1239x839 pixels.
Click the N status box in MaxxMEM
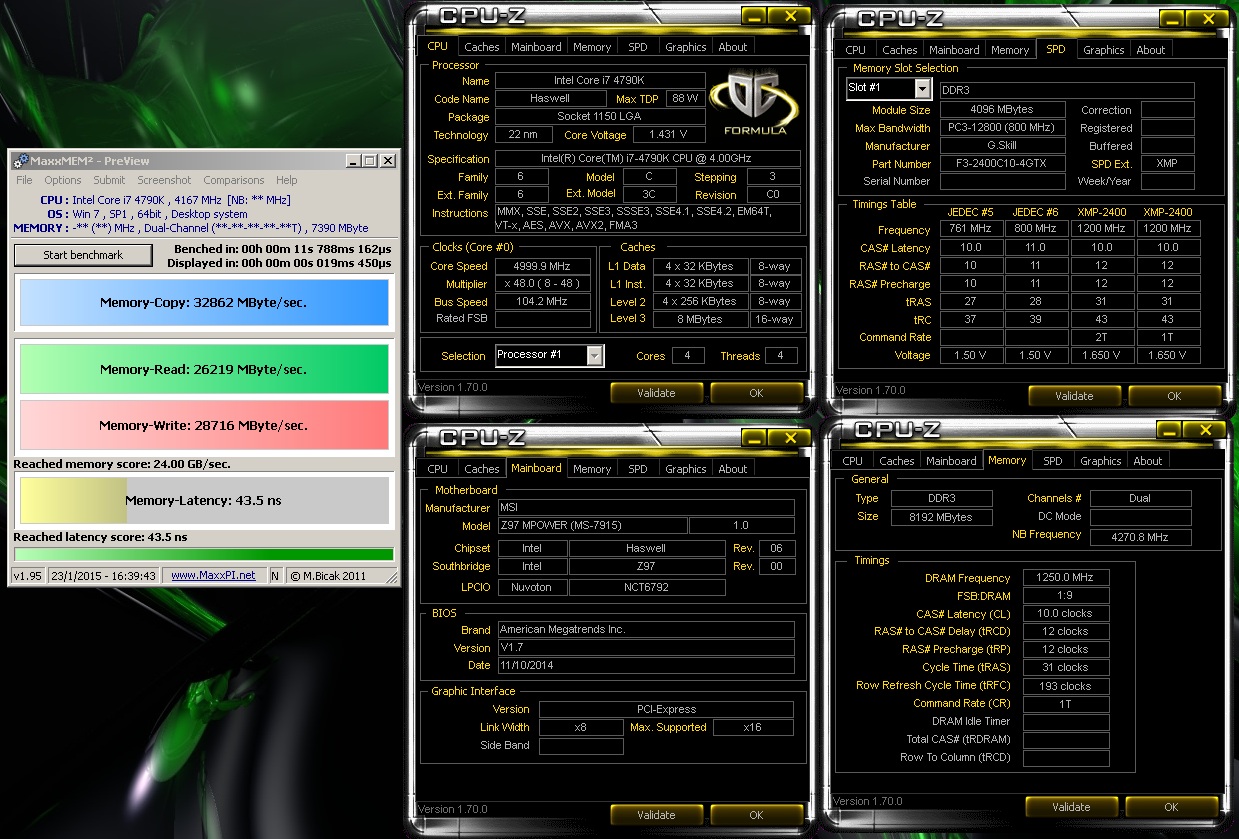click(x=275, y=575)
